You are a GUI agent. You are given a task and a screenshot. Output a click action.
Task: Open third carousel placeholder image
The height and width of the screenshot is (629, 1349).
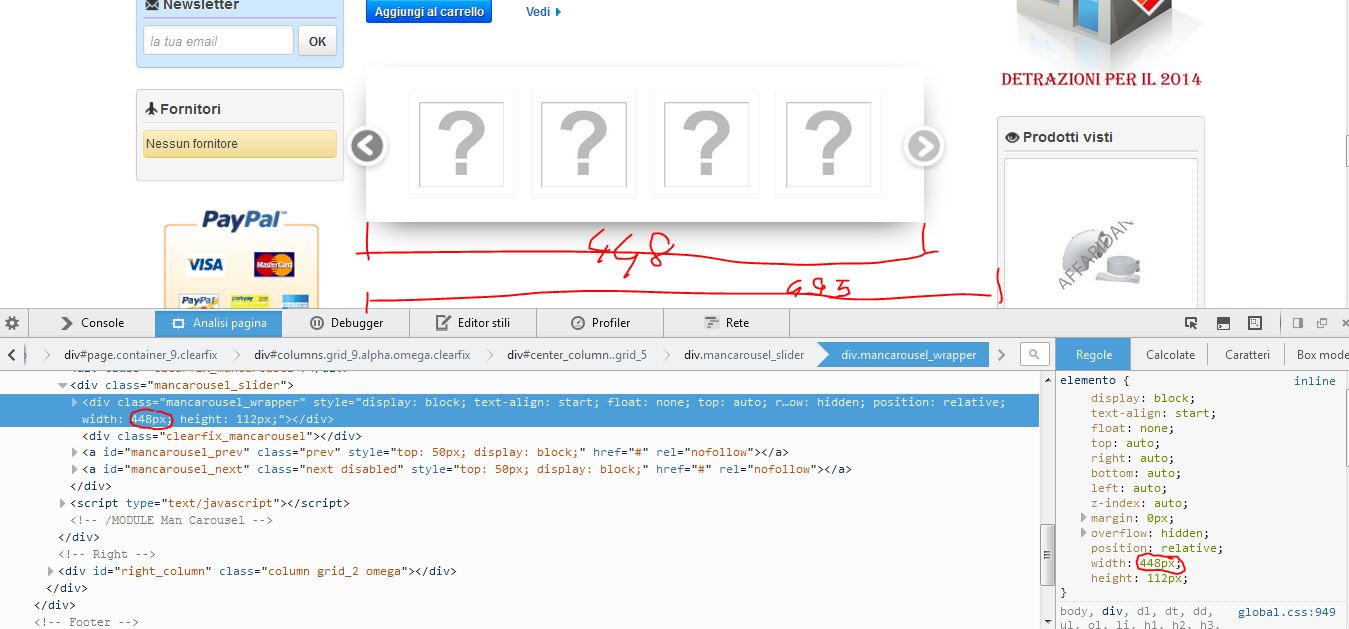coord(706,145)
